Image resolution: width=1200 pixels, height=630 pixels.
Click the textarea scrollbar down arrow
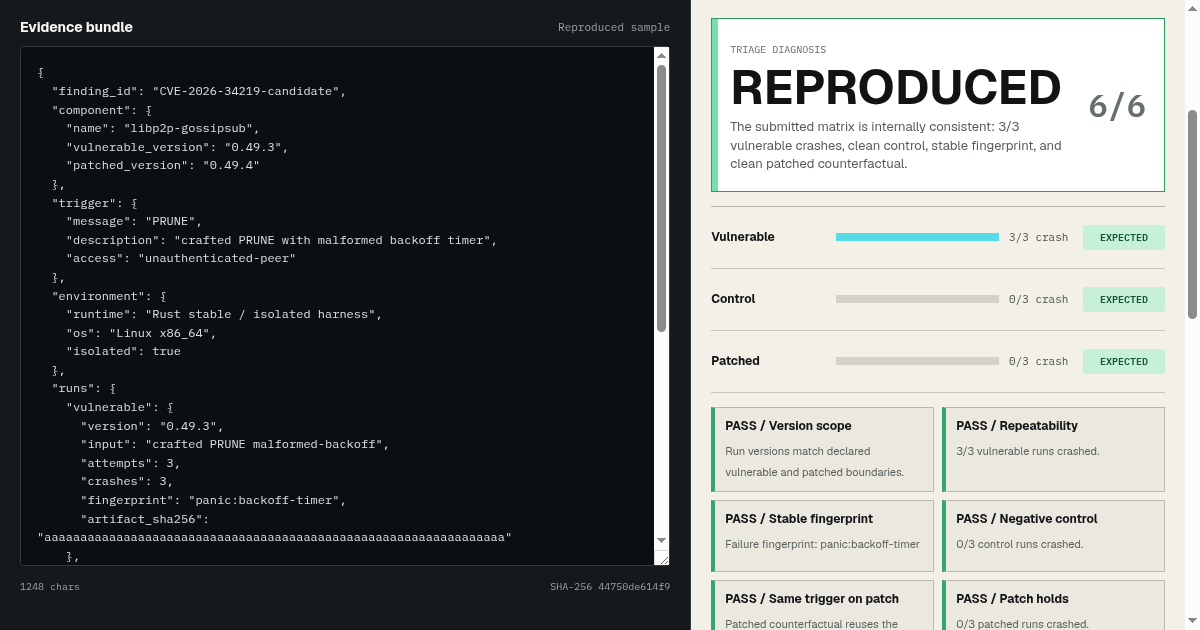click(x=661, y=540)
